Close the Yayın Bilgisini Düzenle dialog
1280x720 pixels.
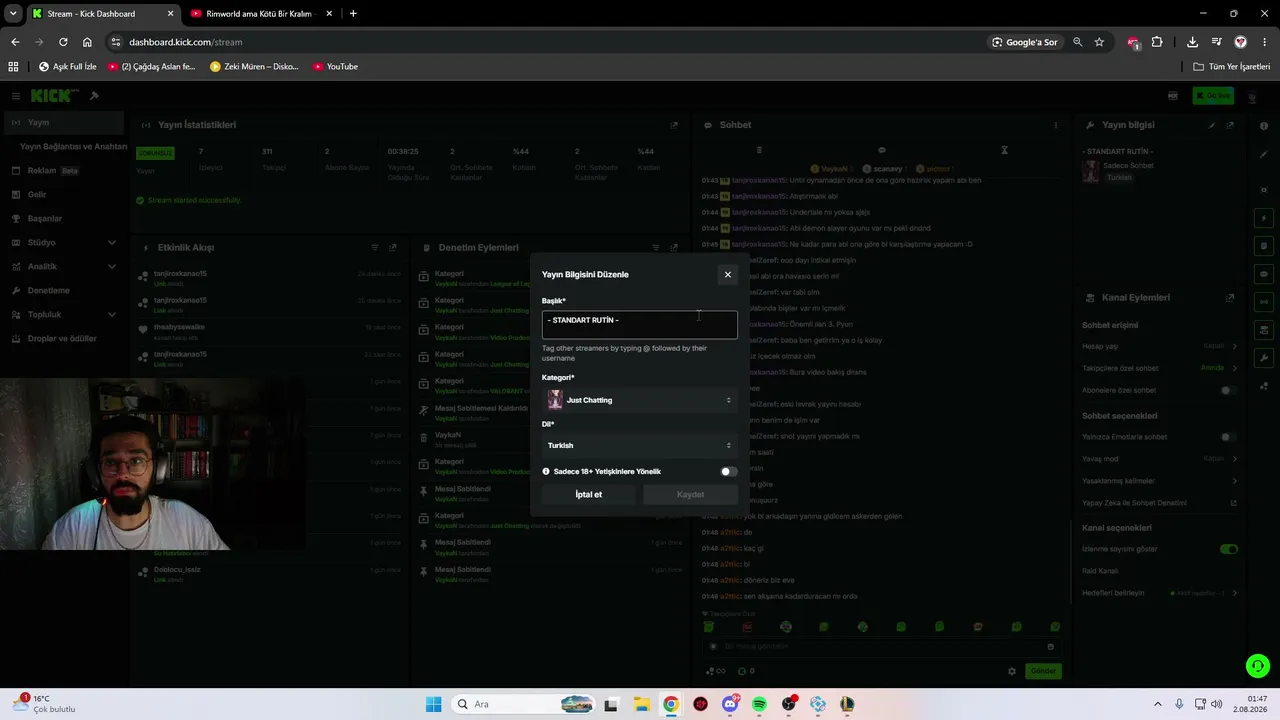[727, 274]
